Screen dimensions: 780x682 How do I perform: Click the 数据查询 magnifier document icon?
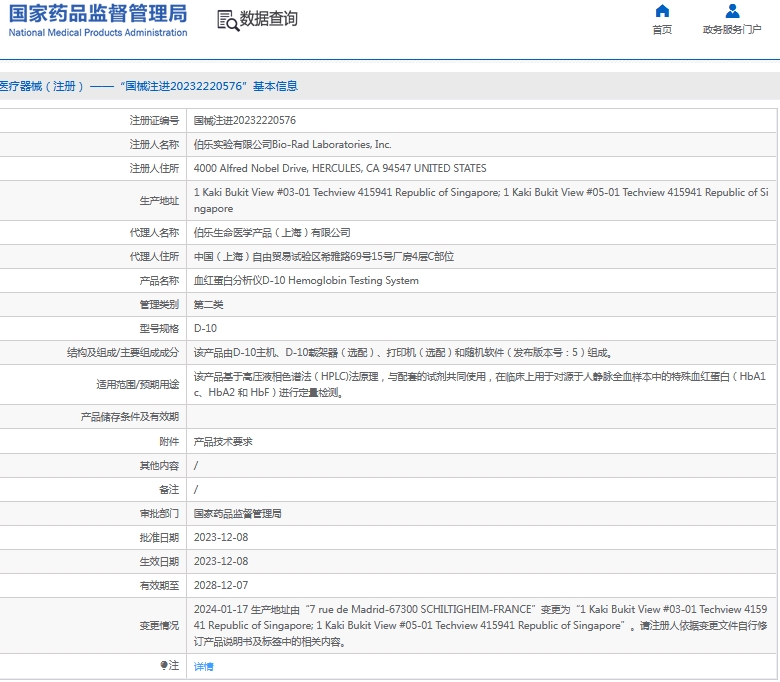(x=228, y=21)
